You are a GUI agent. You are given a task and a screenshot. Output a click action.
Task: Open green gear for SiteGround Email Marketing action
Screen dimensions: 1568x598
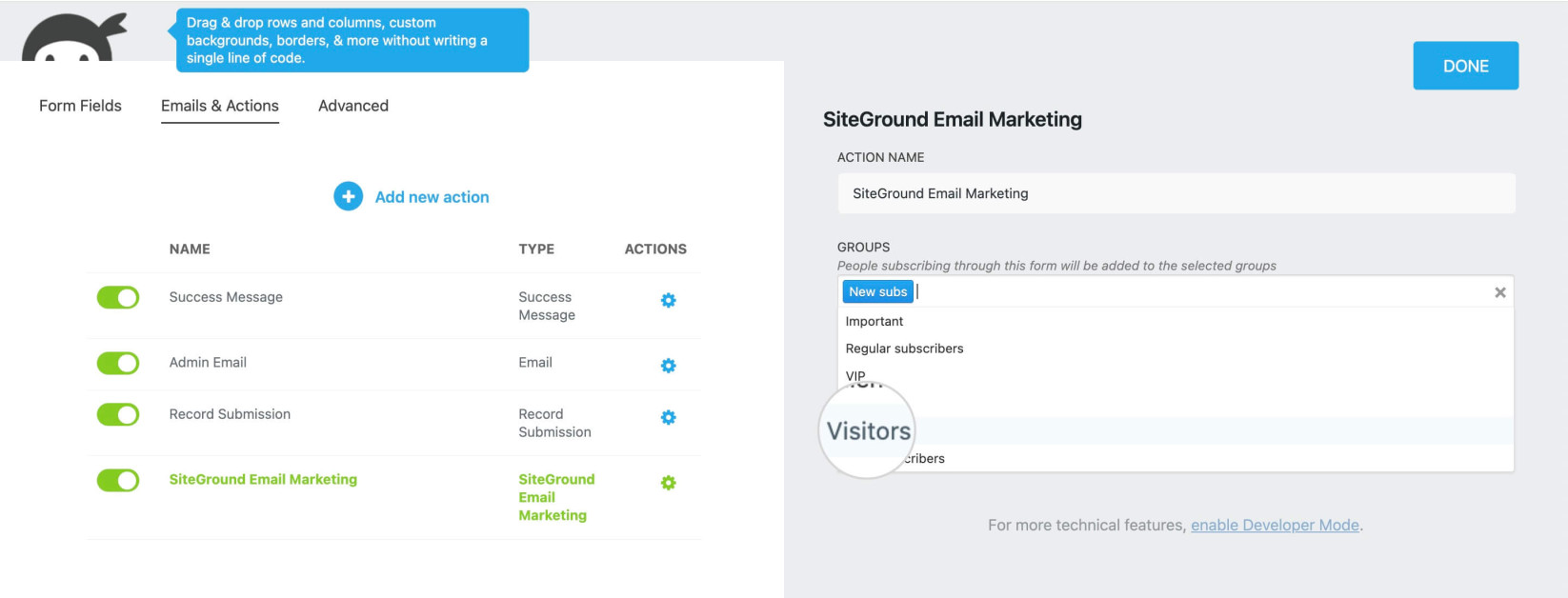(x=669, y=483)
